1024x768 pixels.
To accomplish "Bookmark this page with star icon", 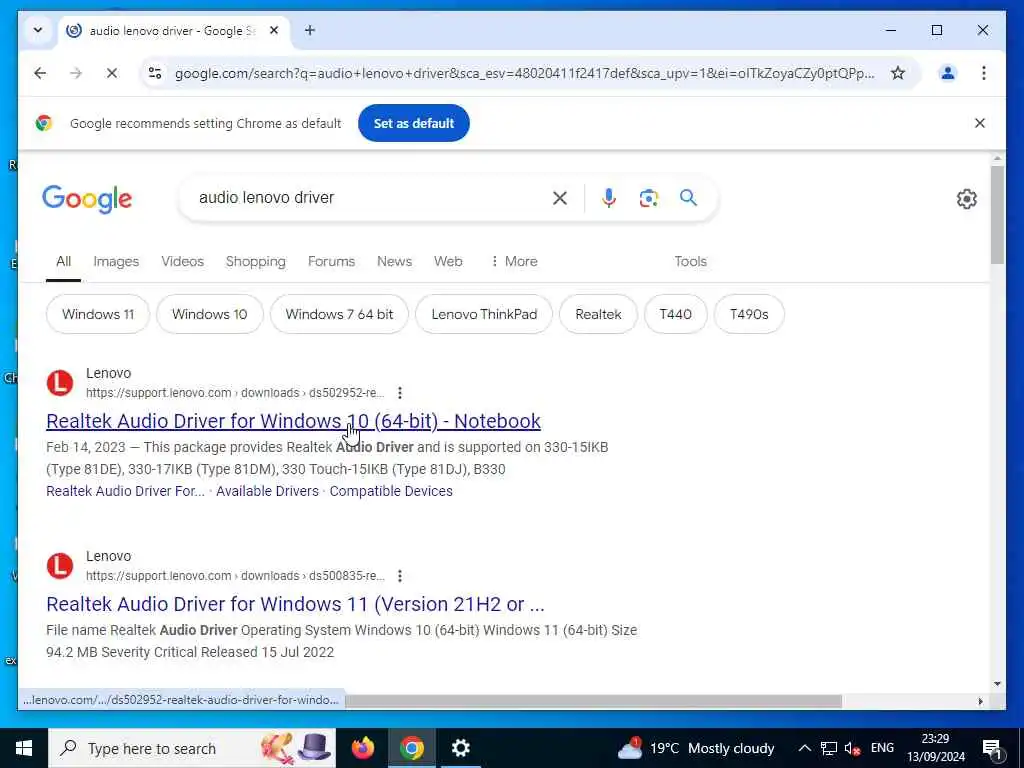I will 898,73.
